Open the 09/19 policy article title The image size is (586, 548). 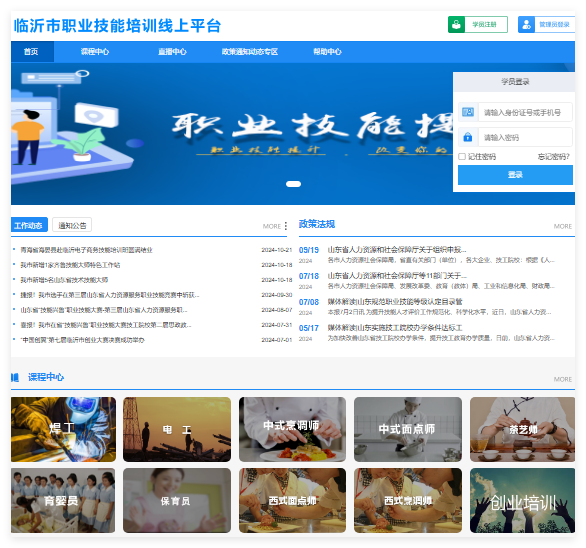point(397,249)
